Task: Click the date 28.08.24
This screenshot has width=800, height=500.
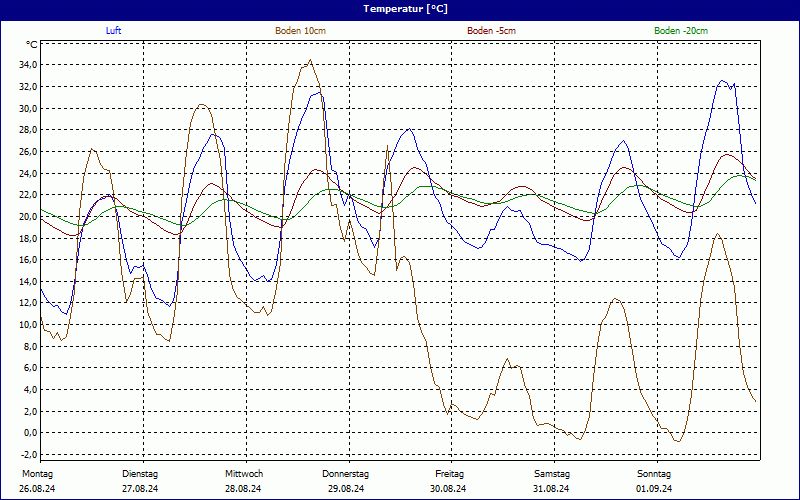Action: coord(243,489)
